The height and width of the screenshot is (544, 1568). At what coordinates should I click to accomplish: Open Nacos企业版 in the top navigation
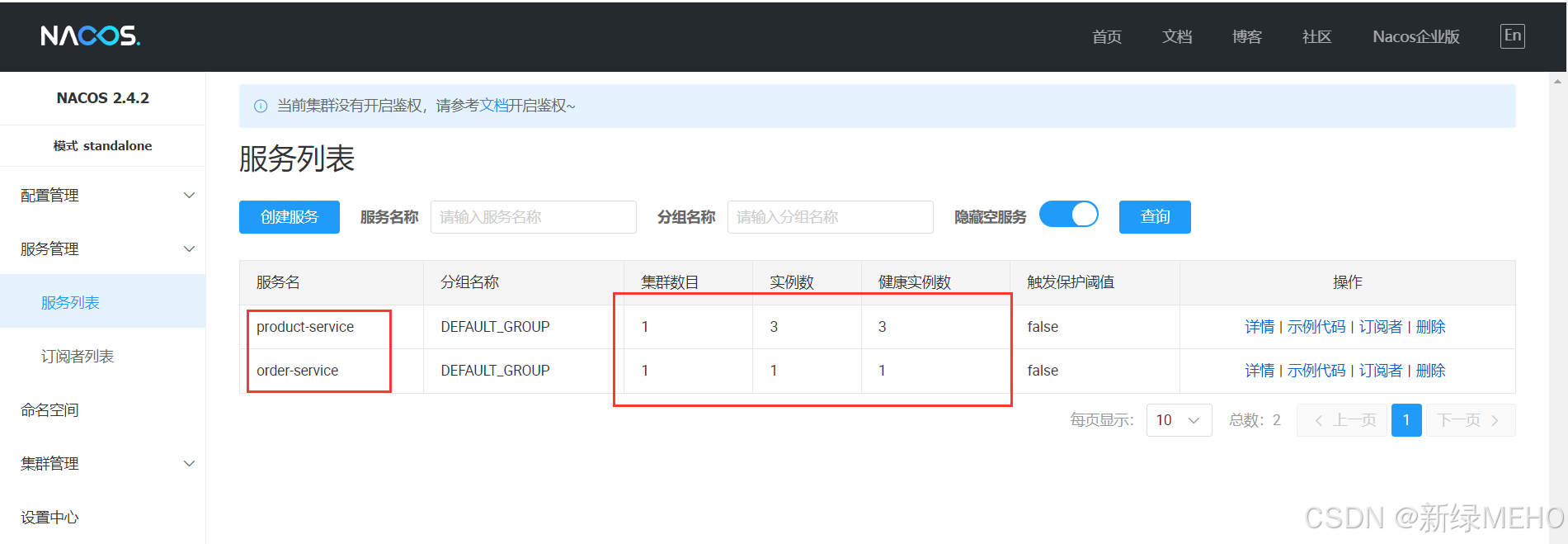point(1416,37)
